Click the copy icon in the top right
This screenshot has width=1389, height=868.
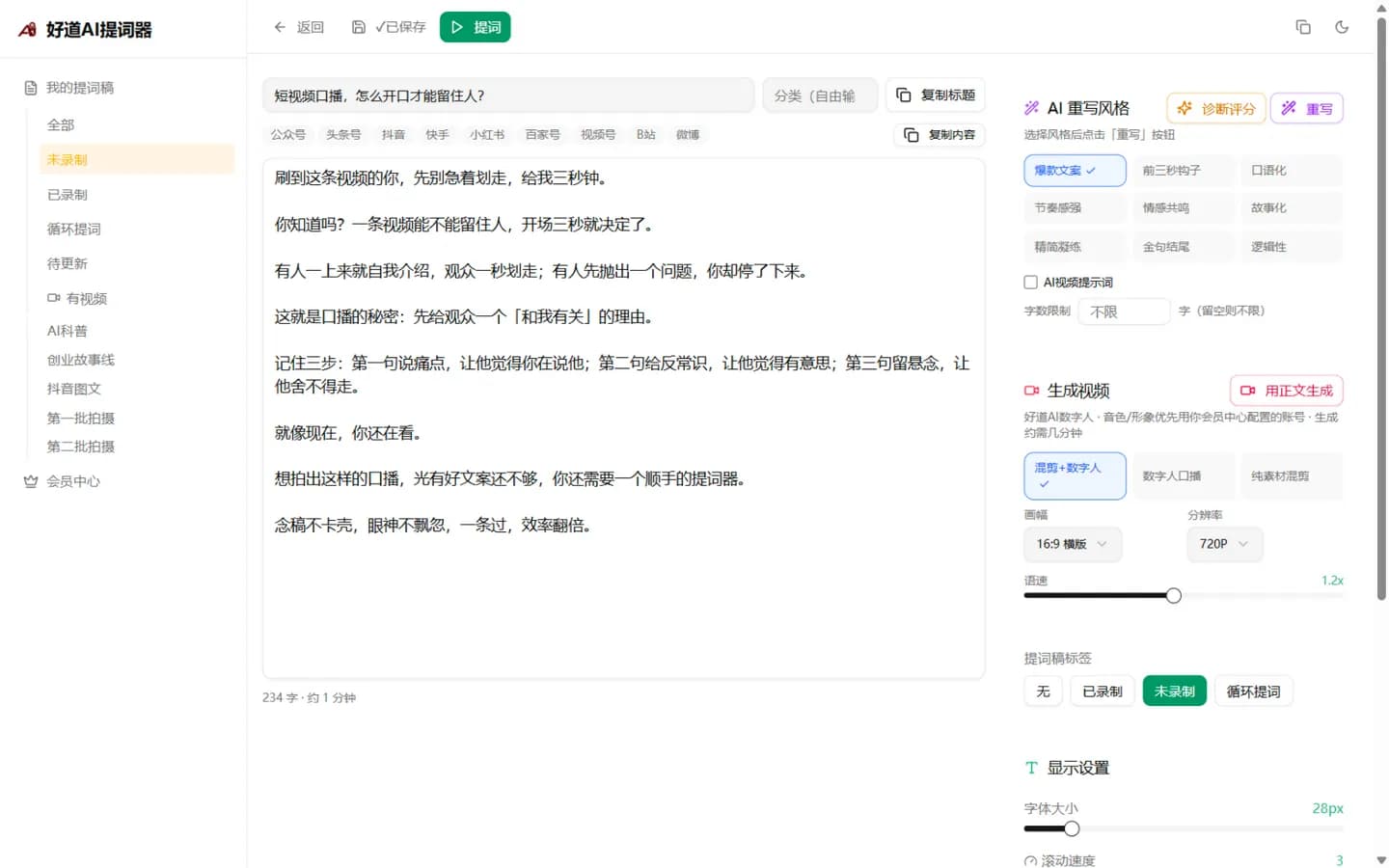[x=1303, y=27]
